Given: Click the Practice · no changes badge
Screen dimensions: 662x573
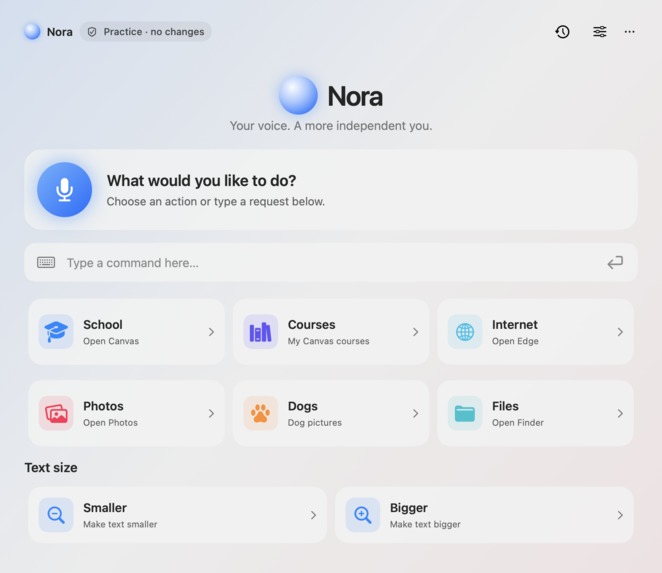Looking at the screenshot, I should coord(146,32).
